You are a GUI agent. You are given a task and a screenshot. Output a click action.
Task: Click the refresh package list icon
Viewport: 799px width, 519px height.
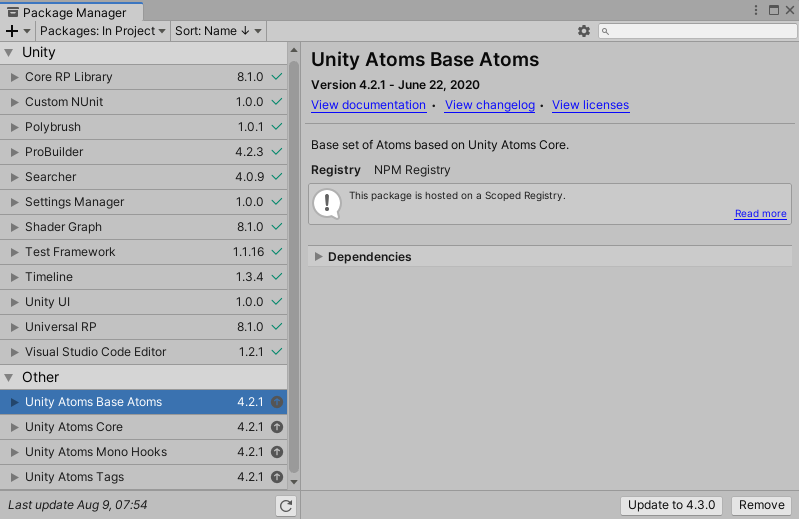pyautogui.click(x=286, y=505)
